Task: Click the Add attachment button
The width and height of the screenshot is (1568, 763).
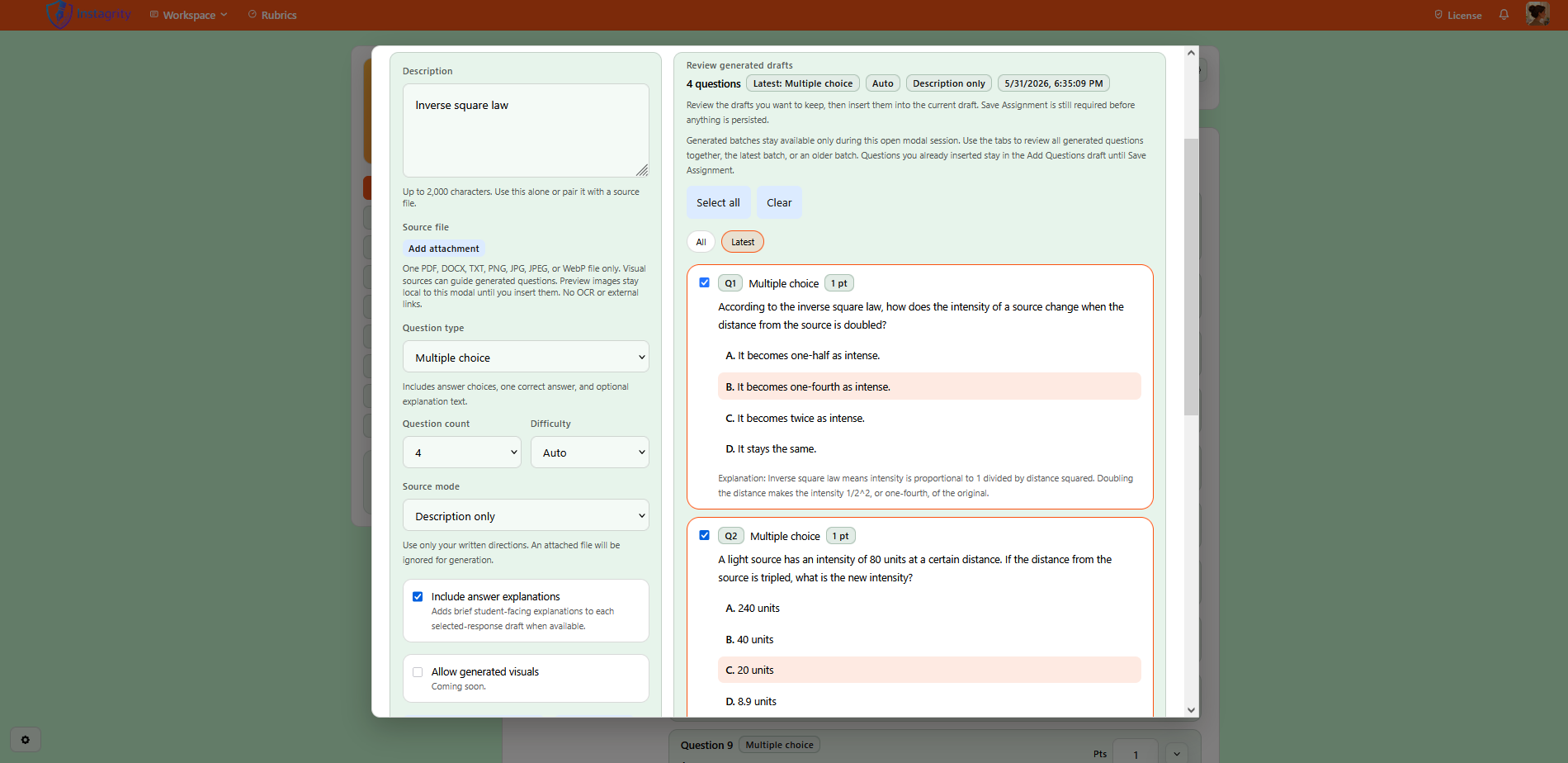Action: click(443, 249)
